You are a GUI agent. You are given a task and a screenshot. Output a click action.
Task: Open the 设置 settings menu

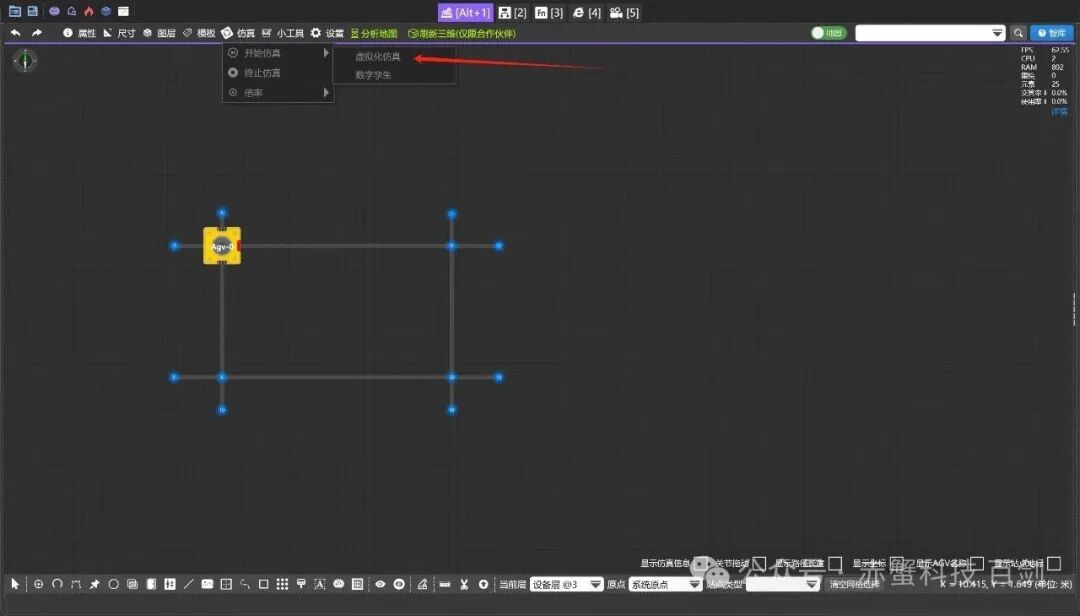(x=327, y=33)
